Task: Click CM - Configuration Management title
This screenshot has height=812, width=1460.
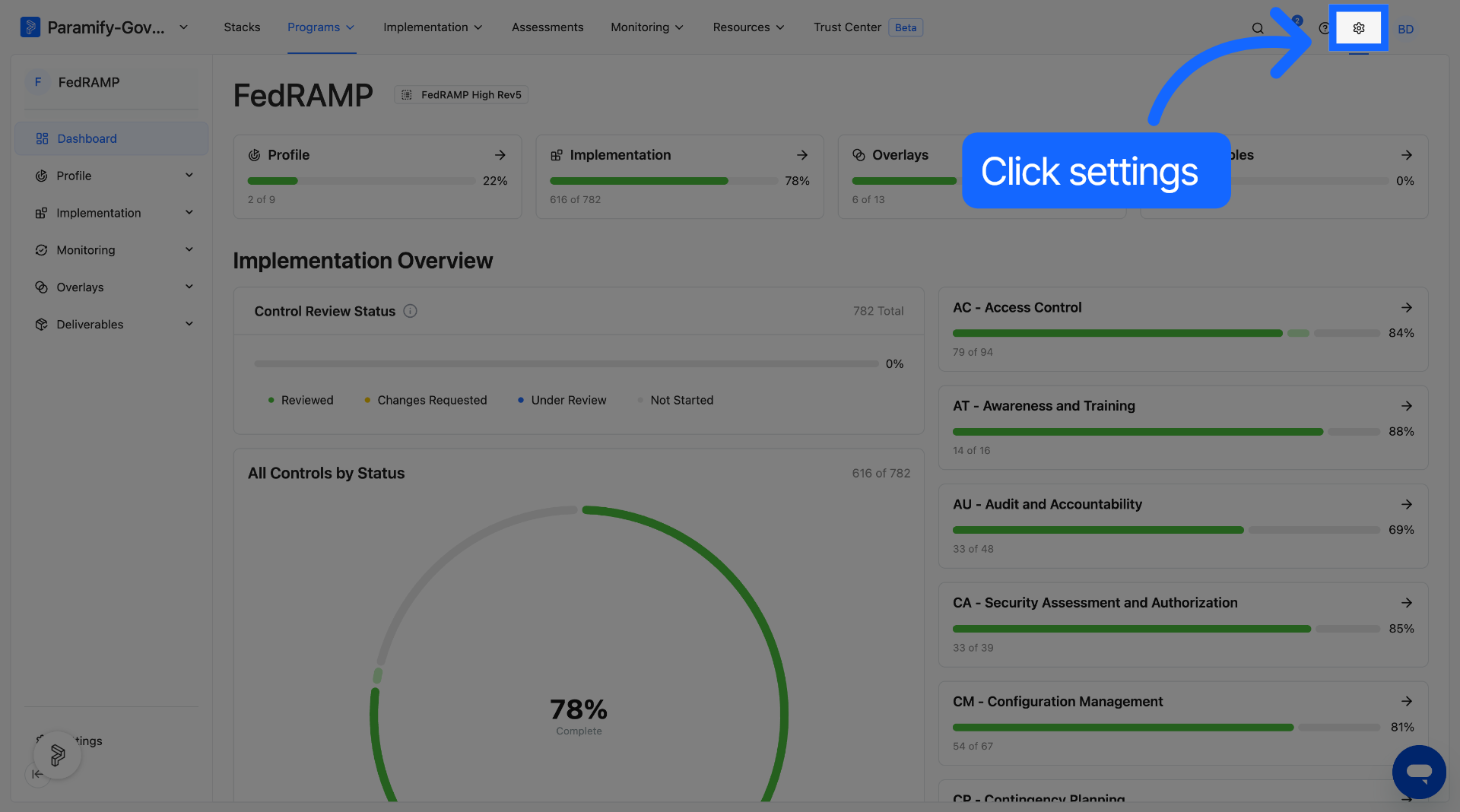Action: pyautogui.click(x=1057, y=702)
